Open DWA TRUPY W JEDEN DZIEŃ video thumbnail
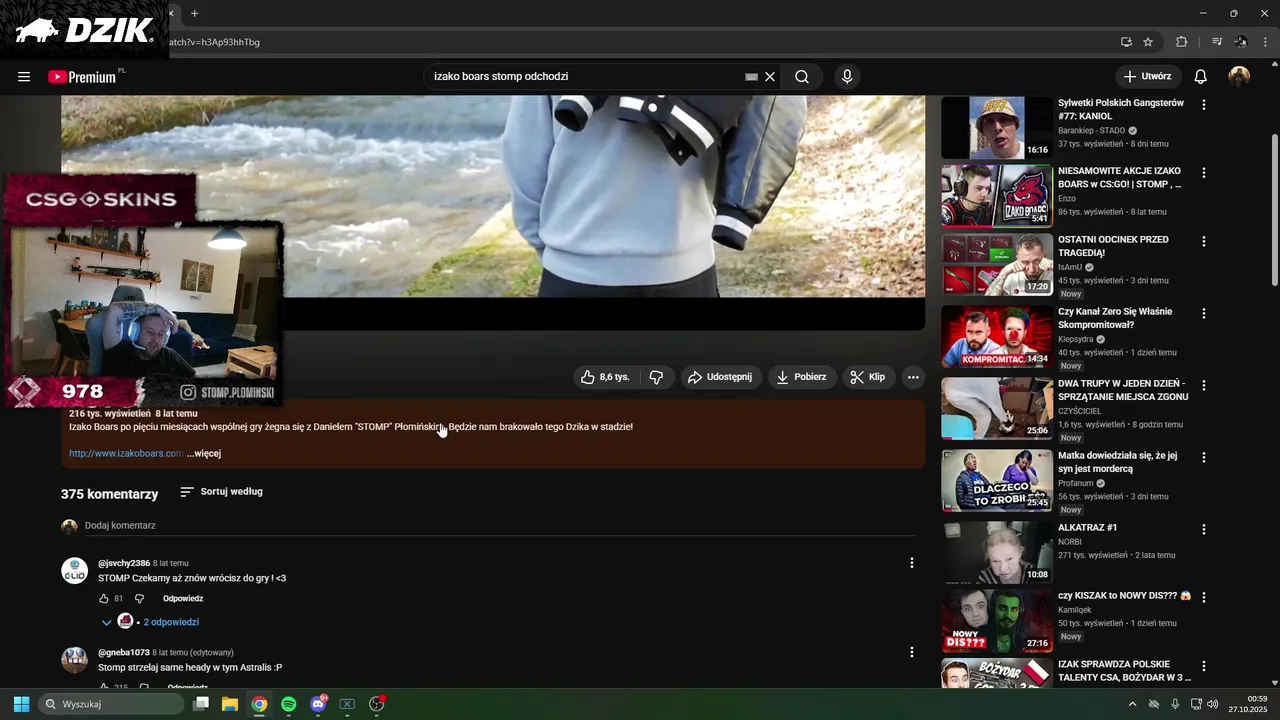 pyautogui.click(x=997, y=409)
